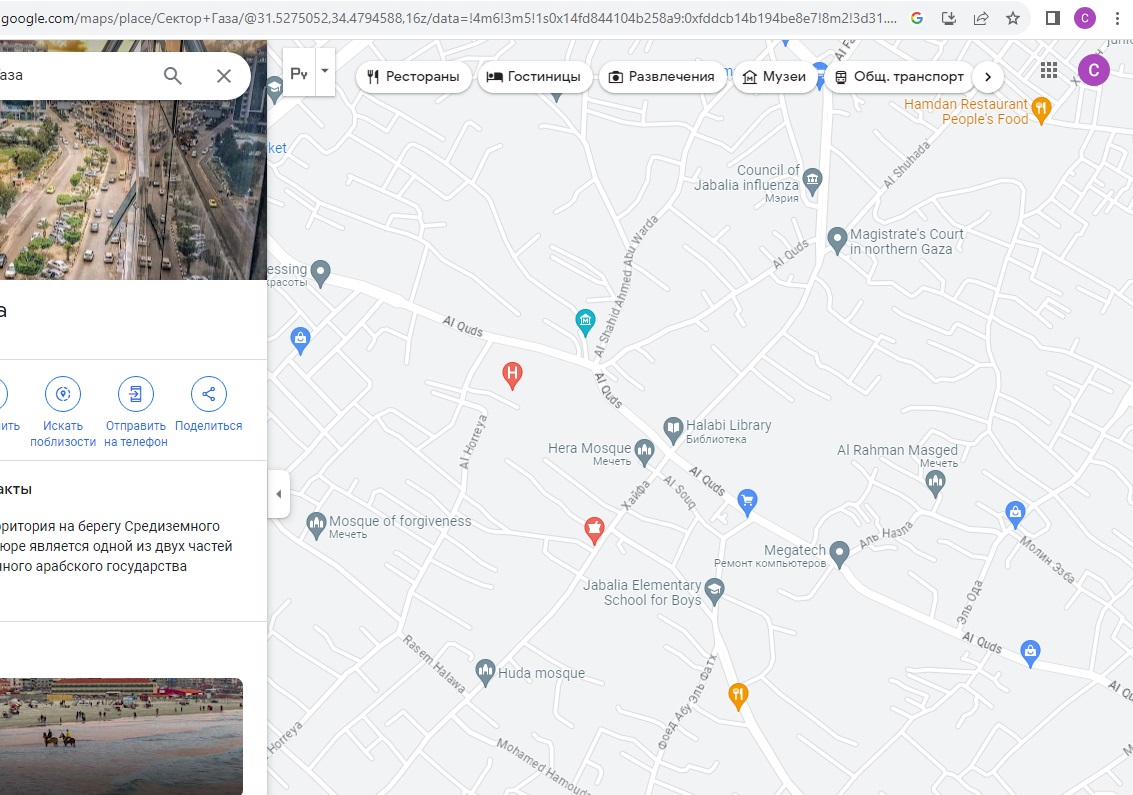Viewport: 1133px width, 795px height.
Task: Select the Рестораны filter chip
Action: pyautogui.click(x=413, y=77)
